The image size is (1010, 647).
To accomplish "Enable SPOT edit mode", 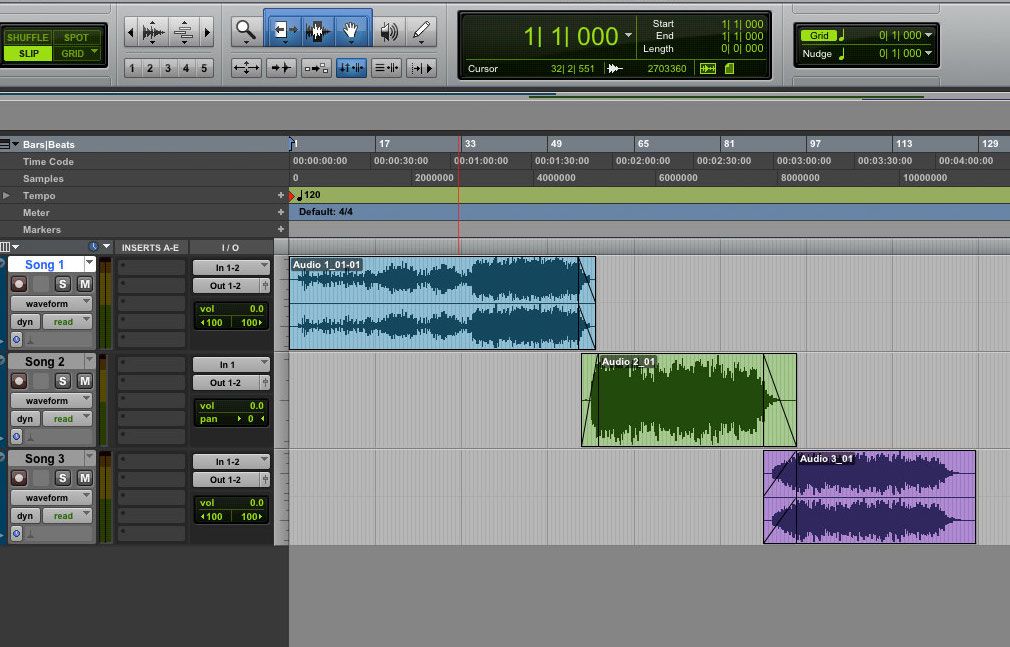I will [x=76, y=37].
